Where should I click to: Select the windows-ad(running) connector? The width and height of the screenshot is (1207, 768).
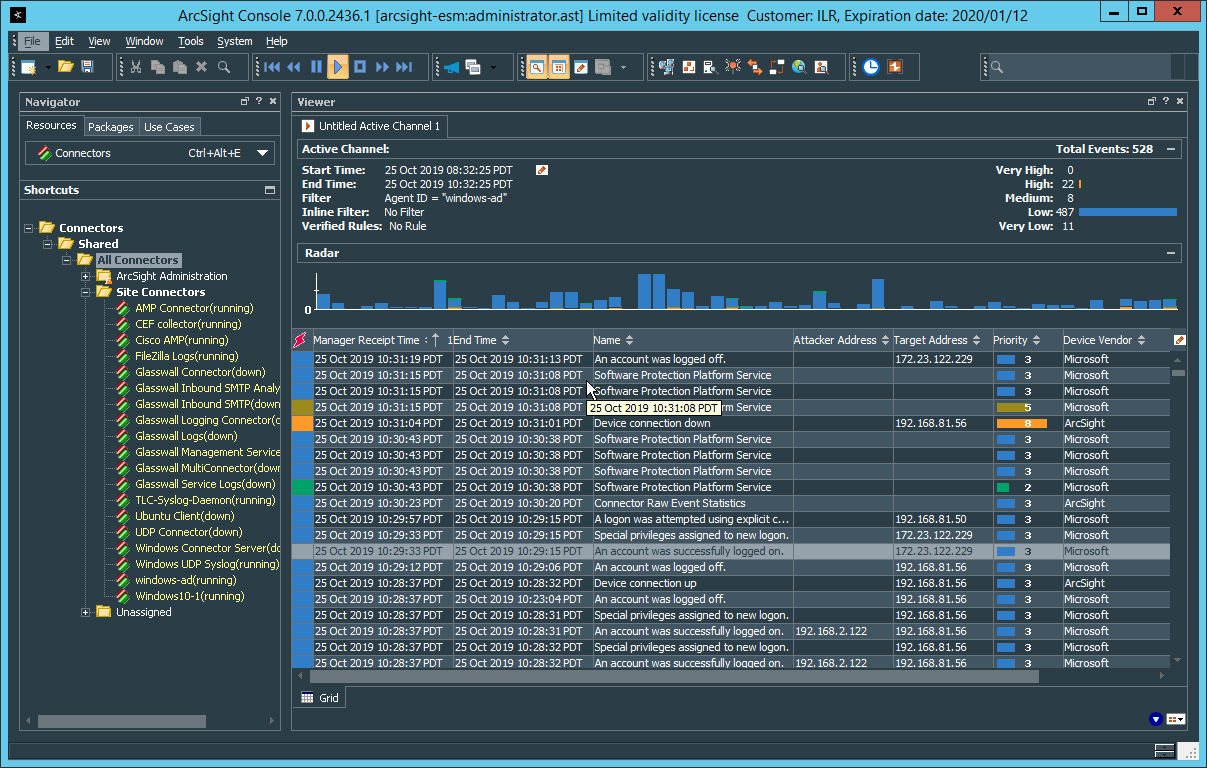(185, 580)
